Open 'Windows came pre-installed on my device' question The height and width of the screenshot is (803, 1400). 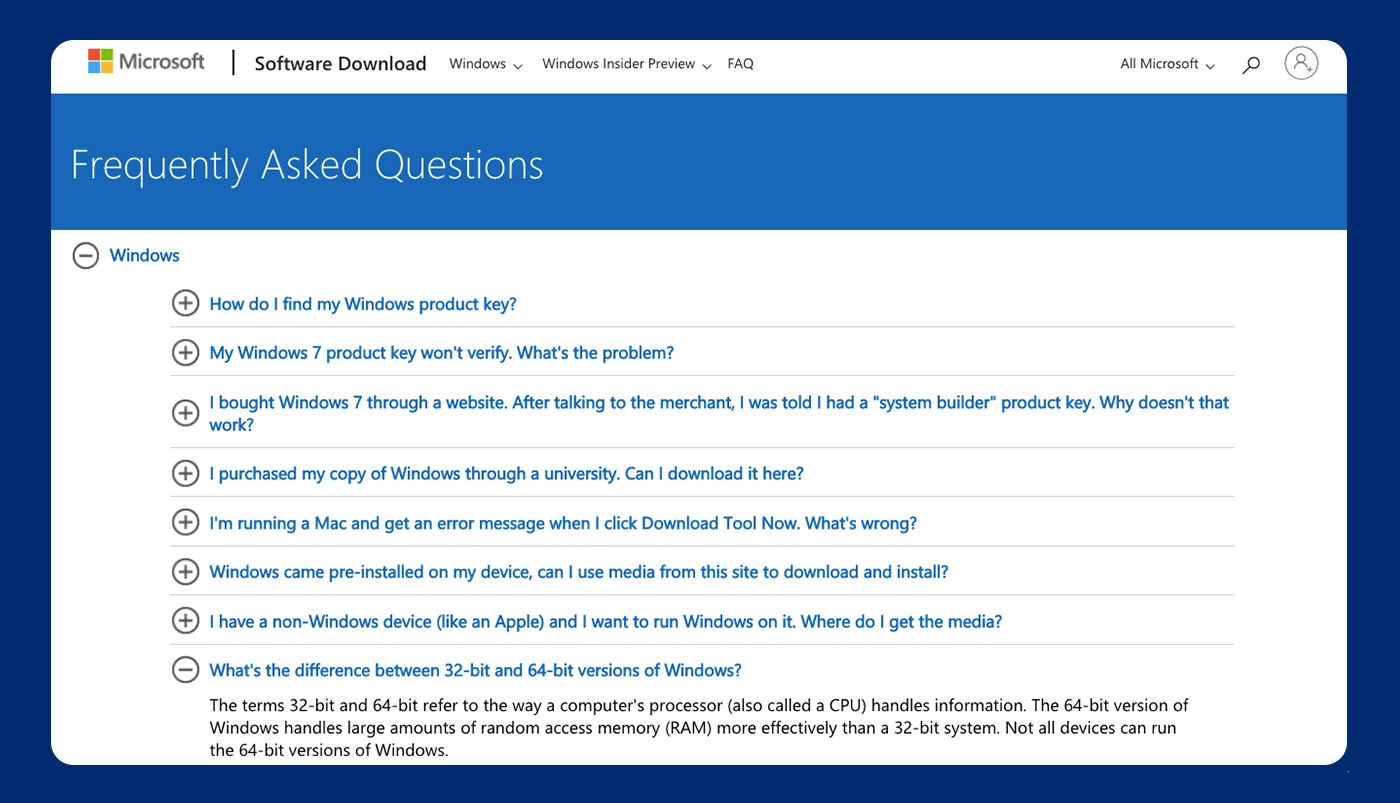[x=579, y=572]
